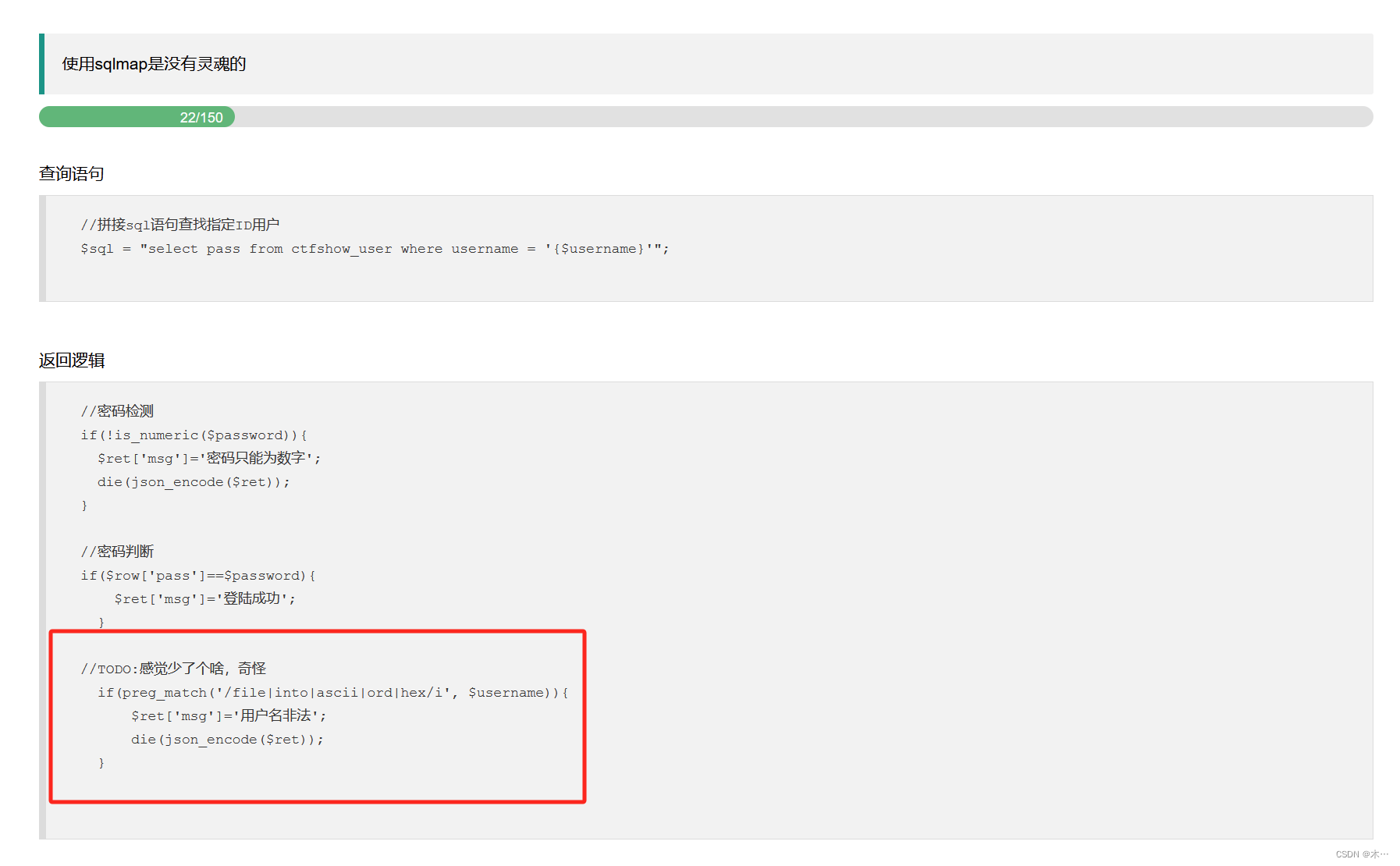This screenshot has height=866, width=1400.
Task: Select the $sql assignment line
Action: (x=373, y=248)
